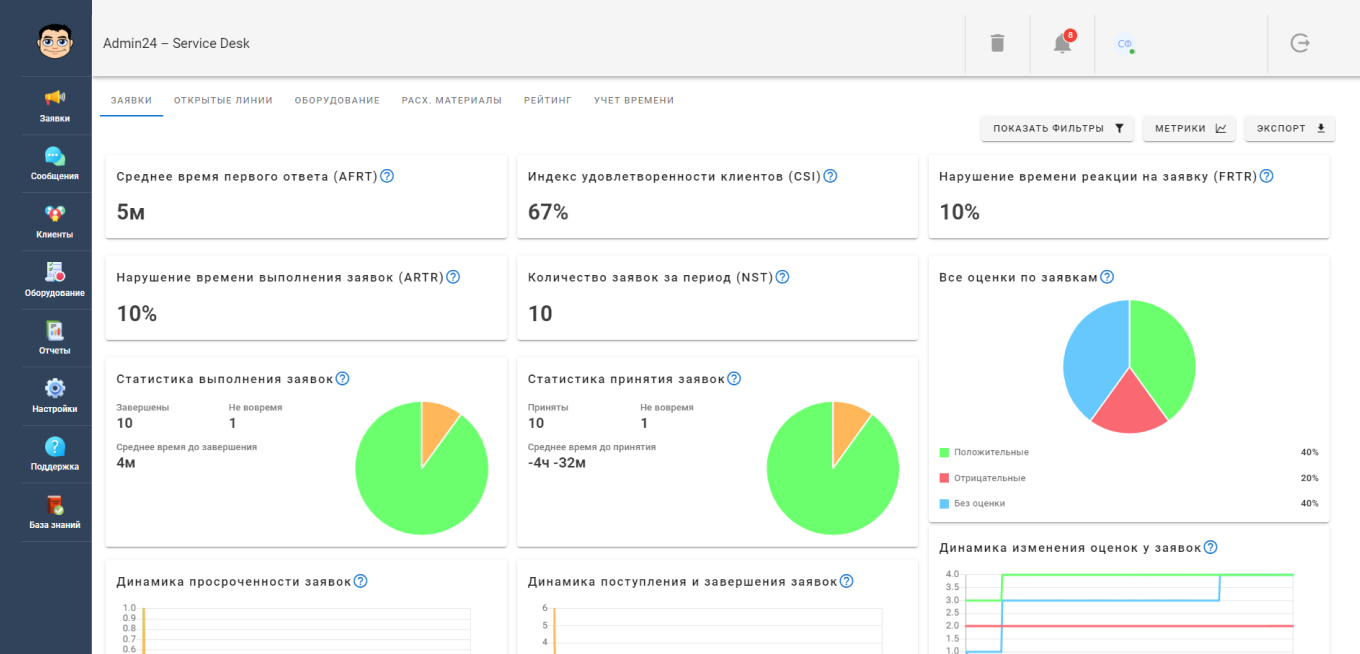
Task: Open notifications bell with 8 badge
Action: [1062, 43]
